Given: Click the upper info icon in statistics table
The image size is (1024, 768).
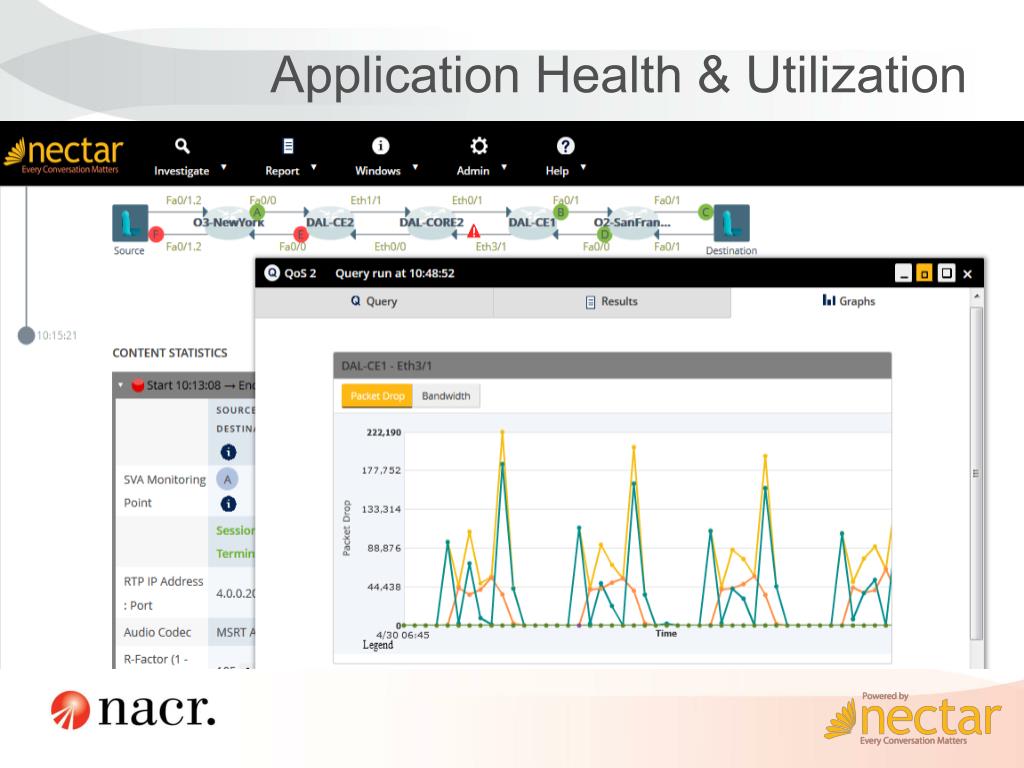Looking at the screenshot, I should [228, 452].
